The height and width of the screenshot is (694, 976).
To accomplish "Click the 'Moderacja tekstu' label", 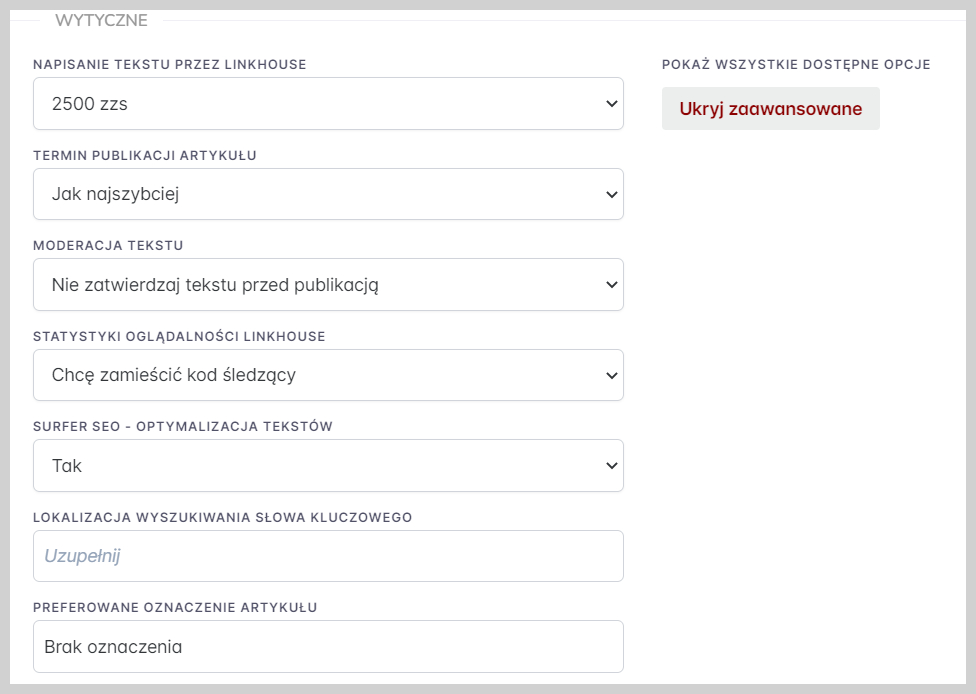I will tap(108, 246).
